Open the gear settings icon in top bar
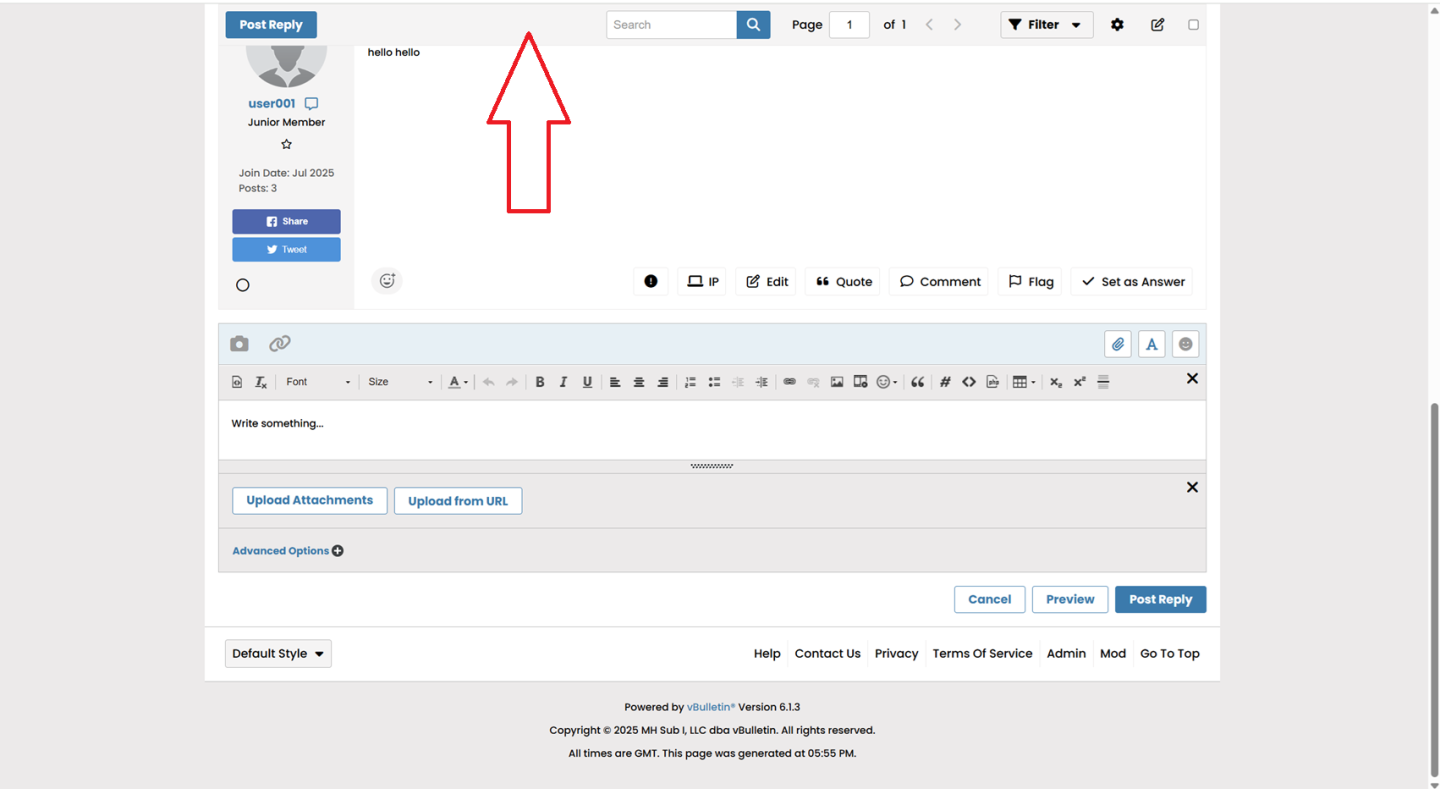 [x=1117, y=25]
